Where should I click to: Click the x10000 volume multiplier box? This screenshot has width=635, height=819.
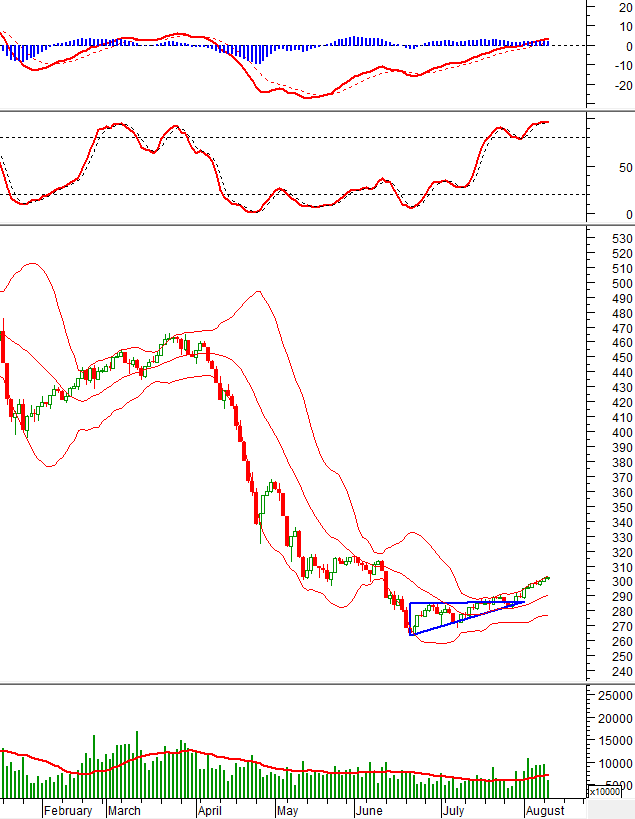[x=605, y=792]
